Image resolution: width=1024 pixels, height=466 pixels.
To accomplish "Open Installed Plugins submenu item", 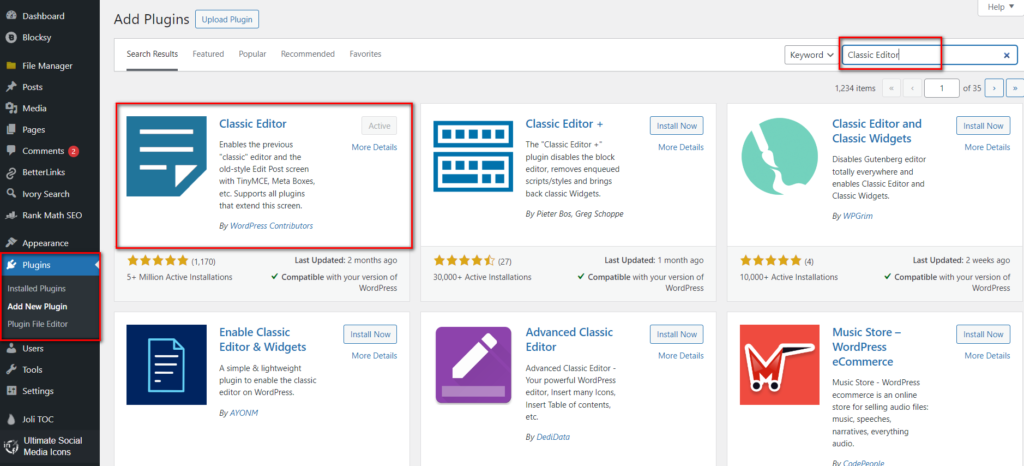I will [x=37, y=288].
